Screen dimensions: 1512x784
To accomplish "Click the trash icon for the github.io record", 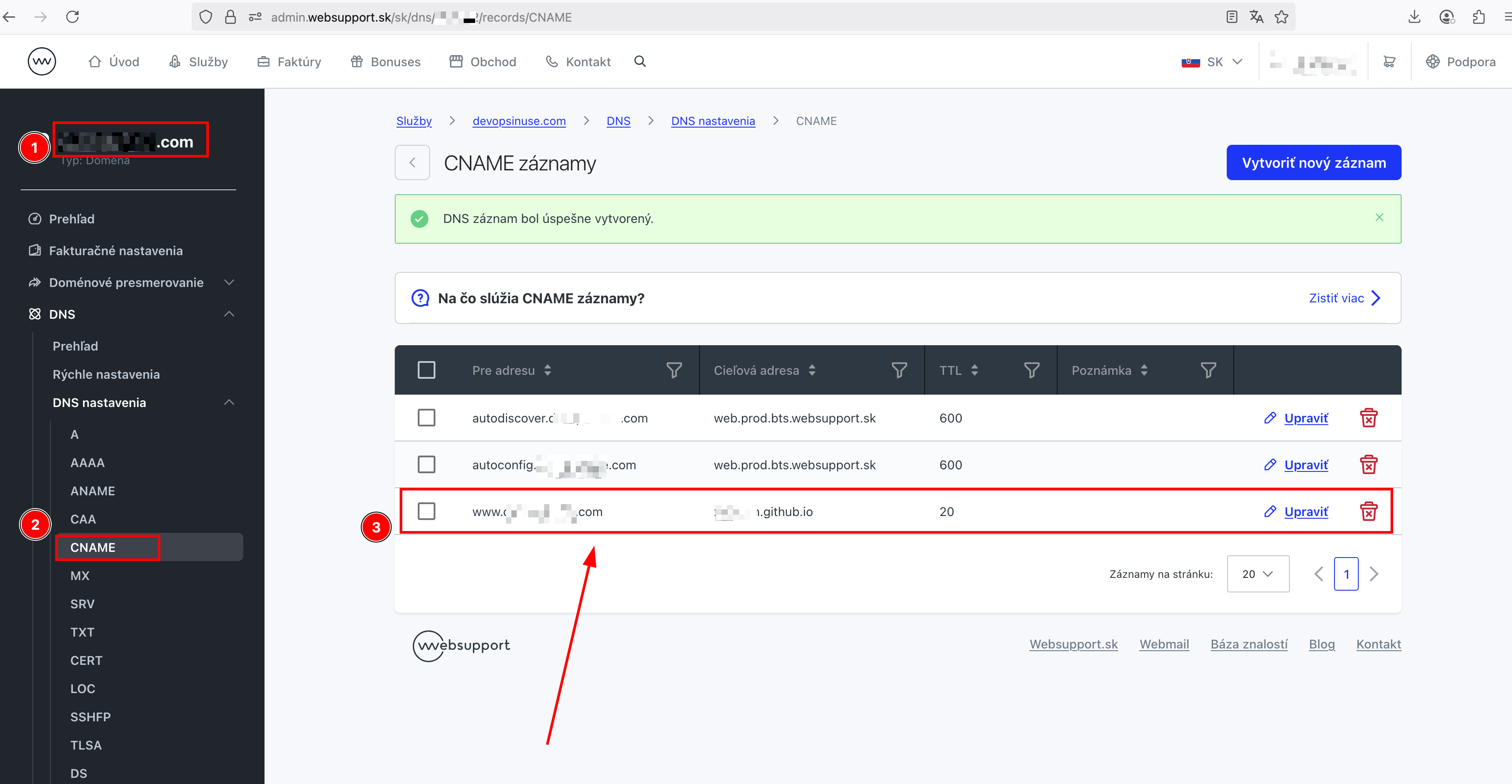I will coord(1368,511).
